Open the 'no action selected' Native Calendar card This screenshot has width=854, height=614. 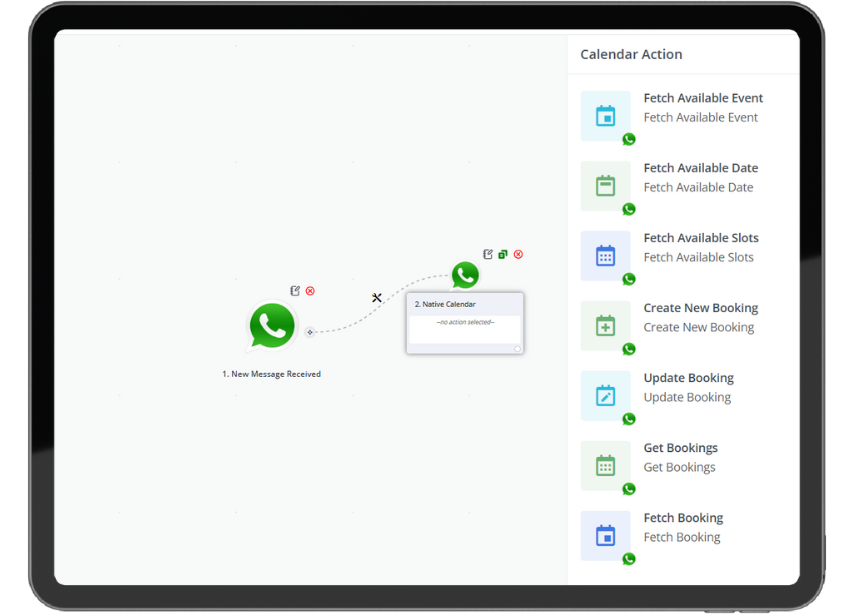(465, 323)
